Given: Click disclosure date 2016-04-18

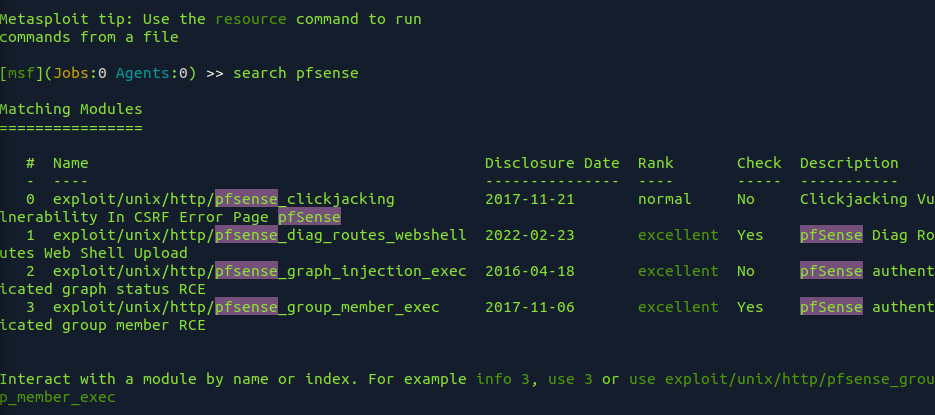Looking at the screenshot, I should [530, 271].
